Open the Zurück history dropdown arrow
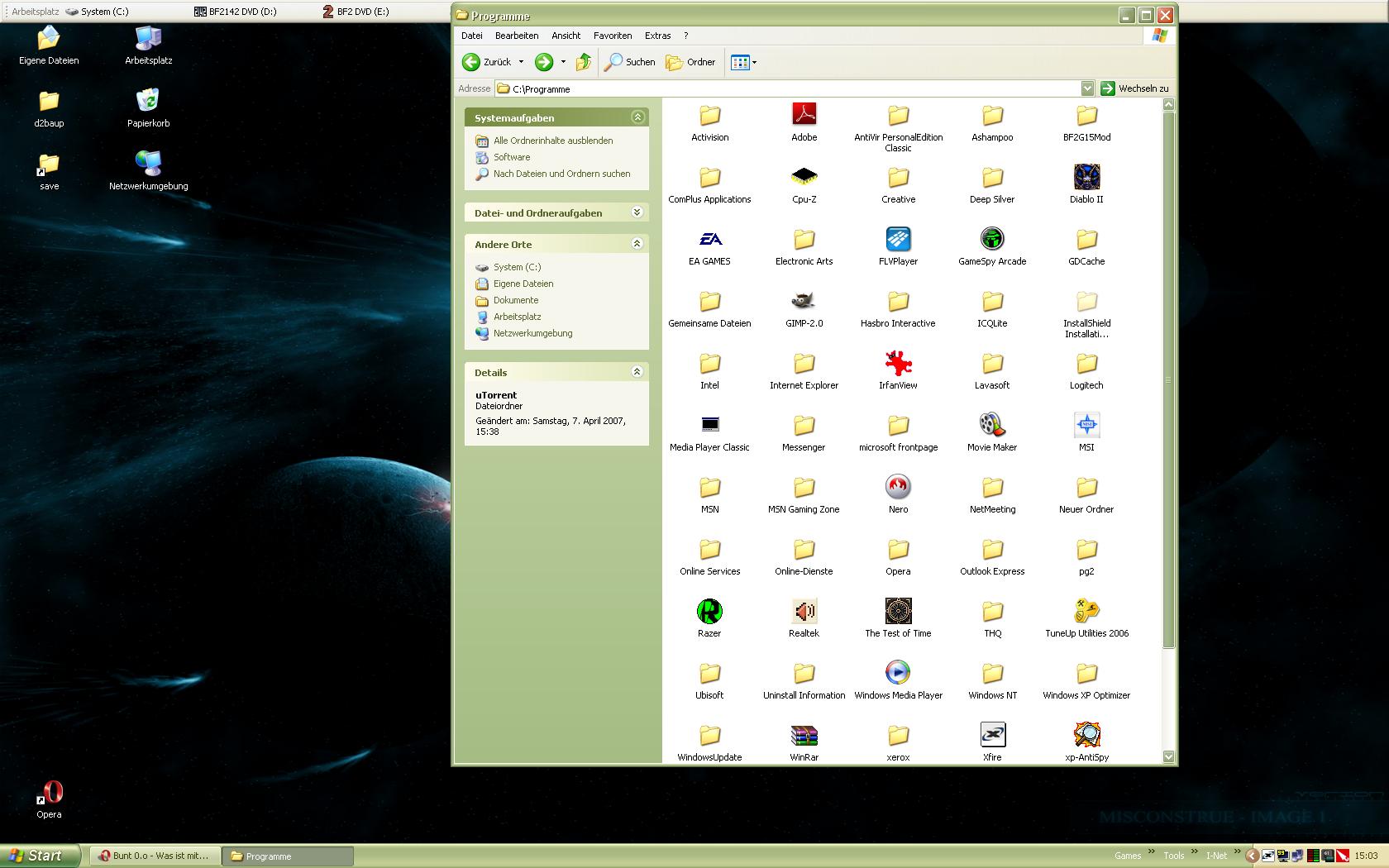 point(521,62)
